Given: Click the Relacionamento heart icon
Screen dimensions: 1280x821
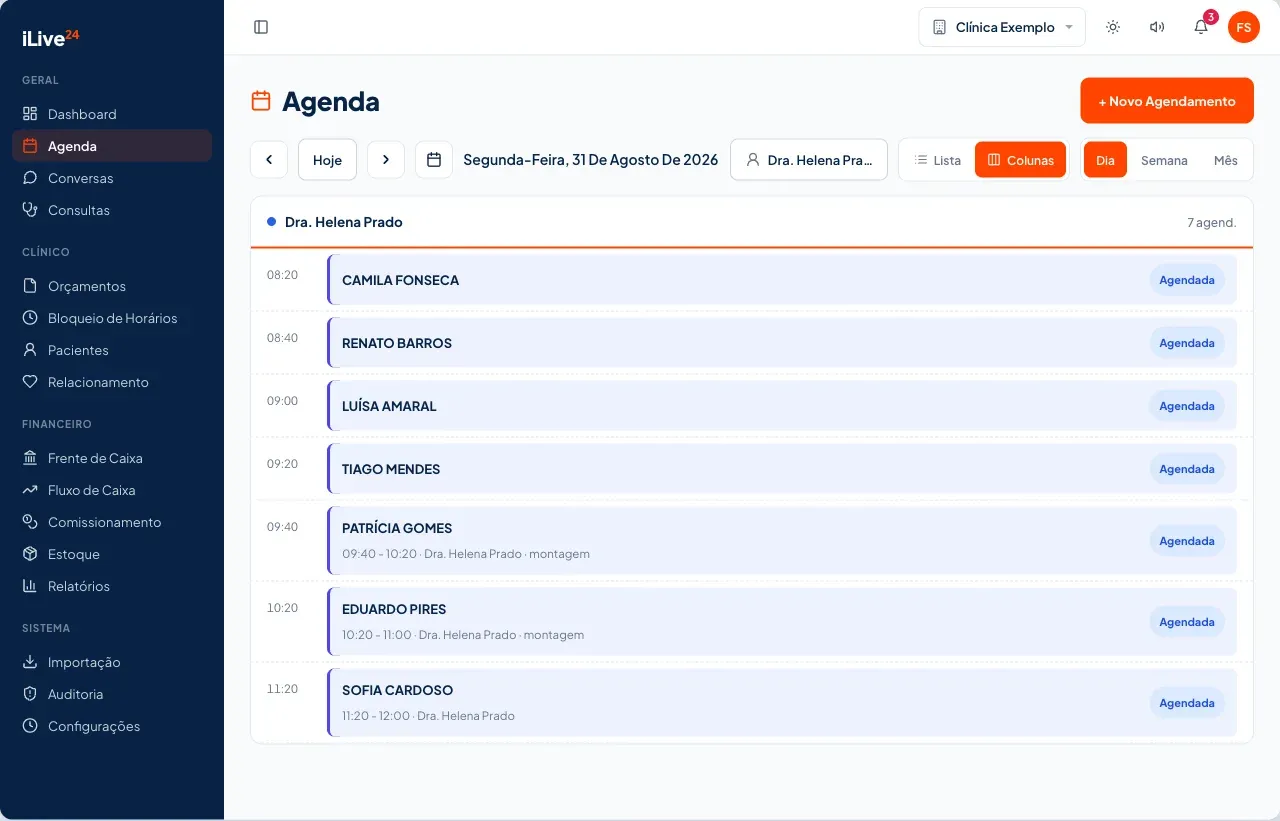Looking at the screenshot, I should tap(30, 382).
